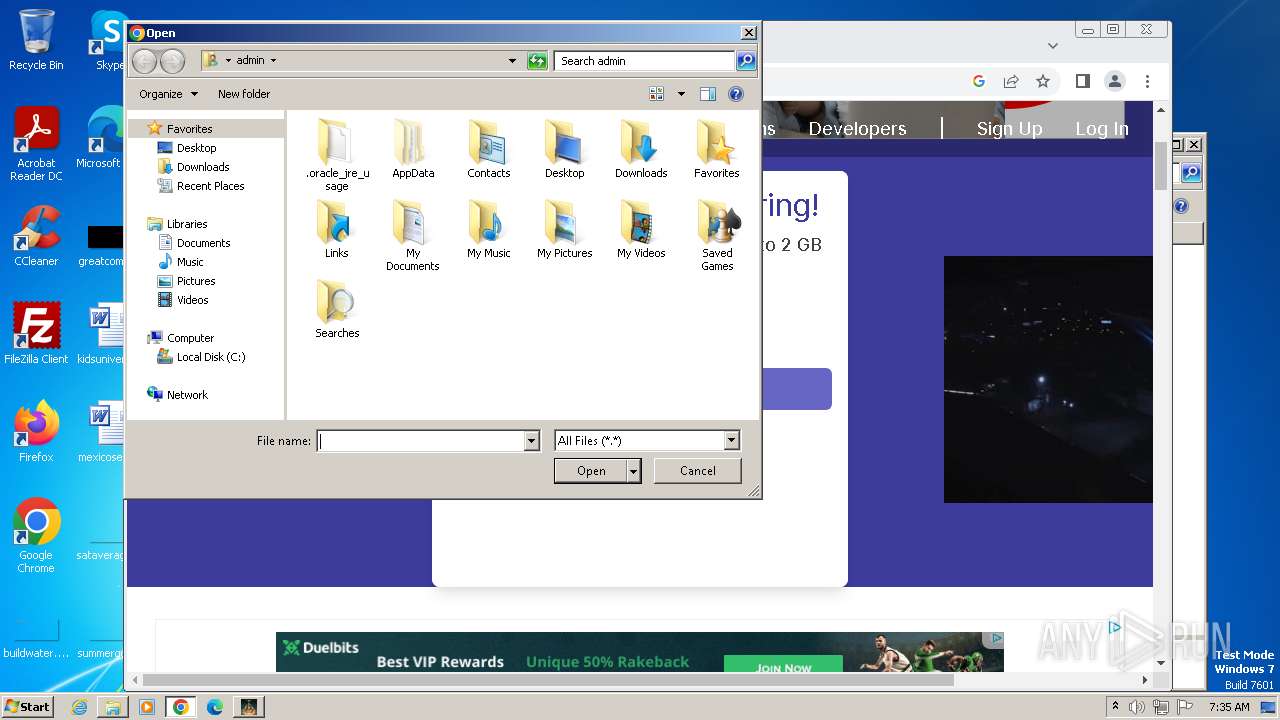Click Sign Up link on the web page

[x=1009, y=129]
